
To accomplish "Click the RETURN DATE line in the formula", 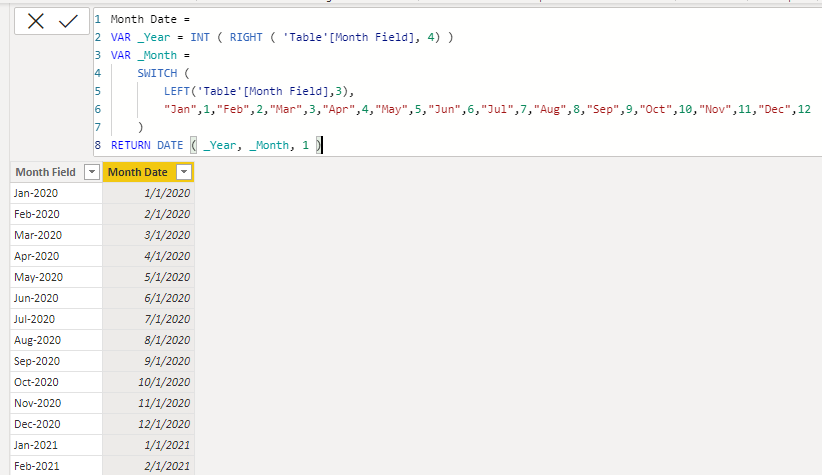I will pyautogui.click(x=217, y=145).
